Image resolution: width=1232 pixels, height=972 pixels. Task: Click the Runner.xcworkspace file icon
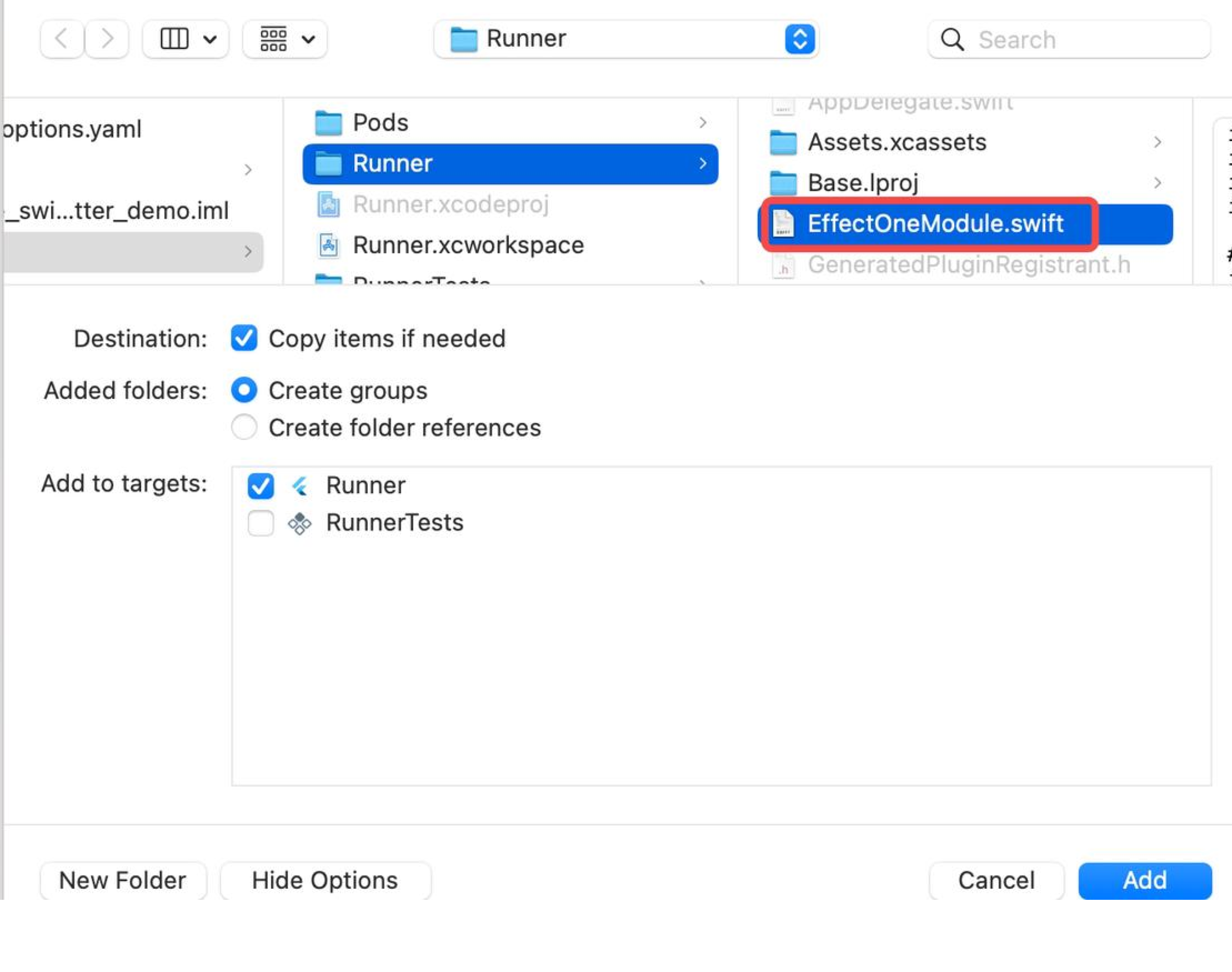click(328, 245)
